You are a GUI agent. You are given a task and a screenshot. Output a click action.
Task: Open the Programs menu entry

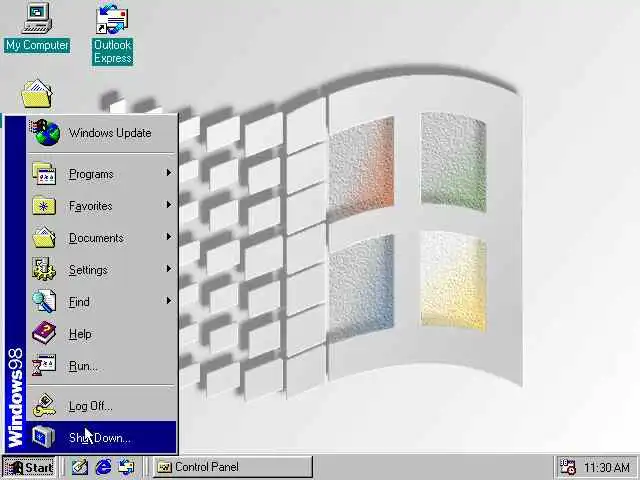[x=102, y=174]
